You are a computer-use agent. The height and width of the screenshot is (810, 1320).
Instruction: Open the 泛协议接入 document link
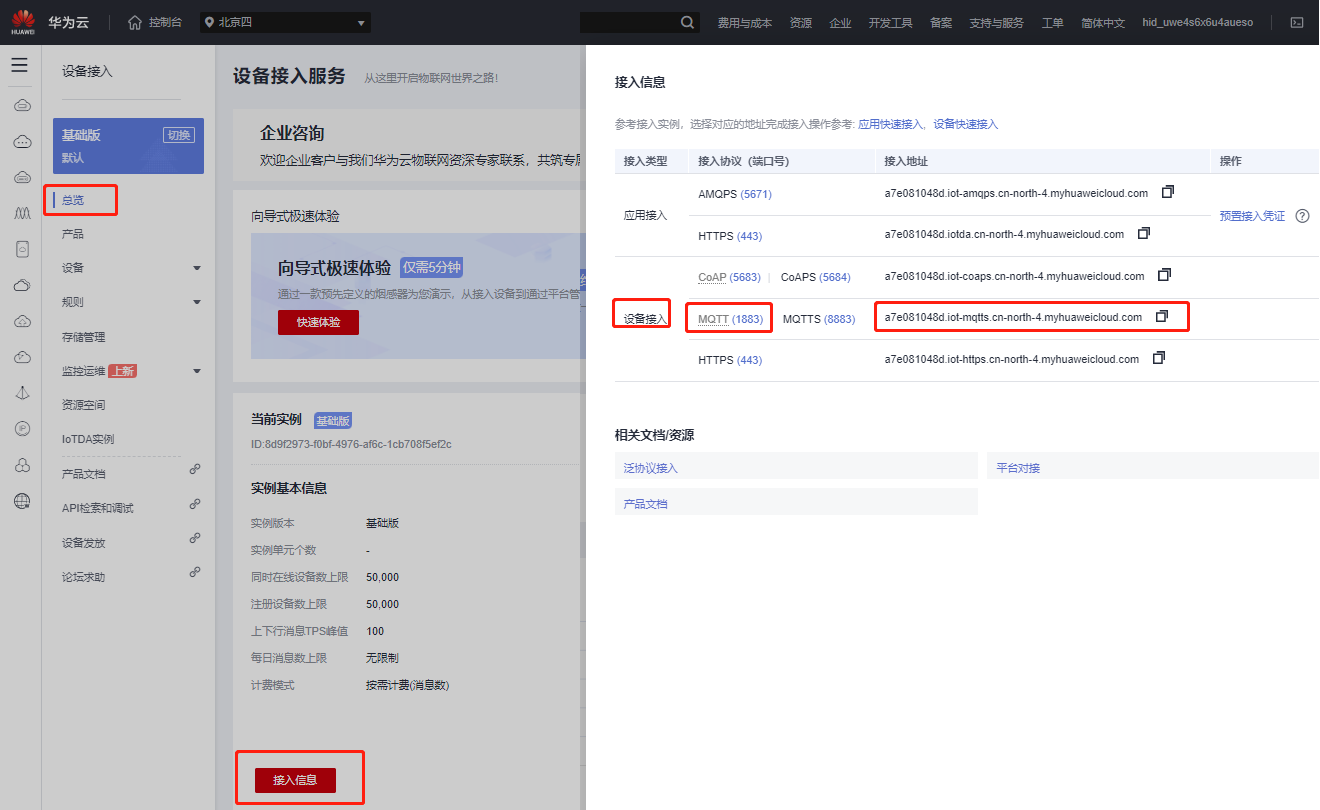coord(650,468)
